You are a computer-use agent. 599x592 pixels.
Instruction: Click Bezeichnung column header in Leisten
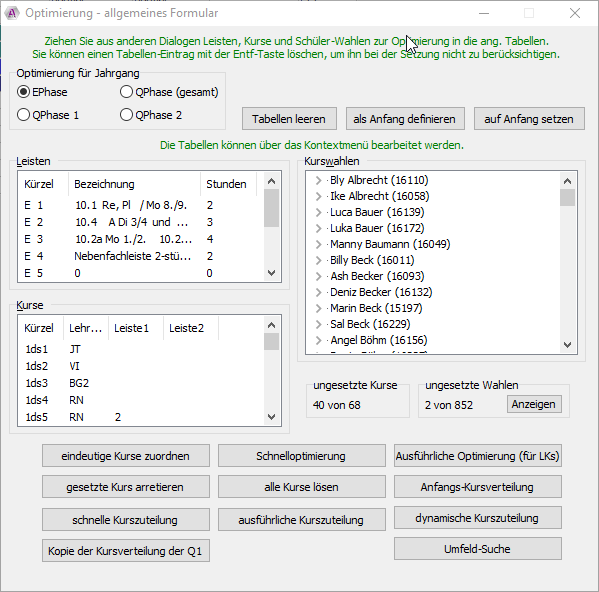[134, 184]
